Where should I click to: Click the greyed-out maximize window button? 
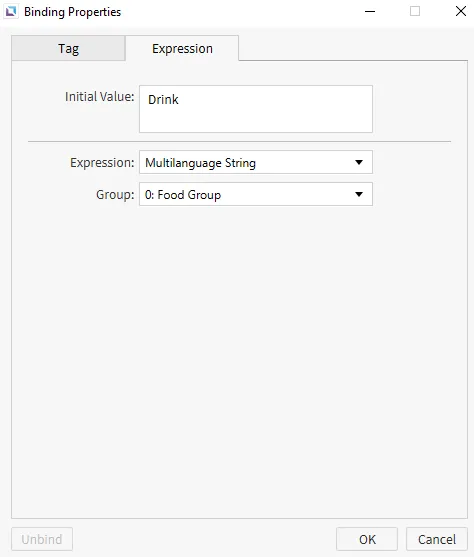pos(415,11)
